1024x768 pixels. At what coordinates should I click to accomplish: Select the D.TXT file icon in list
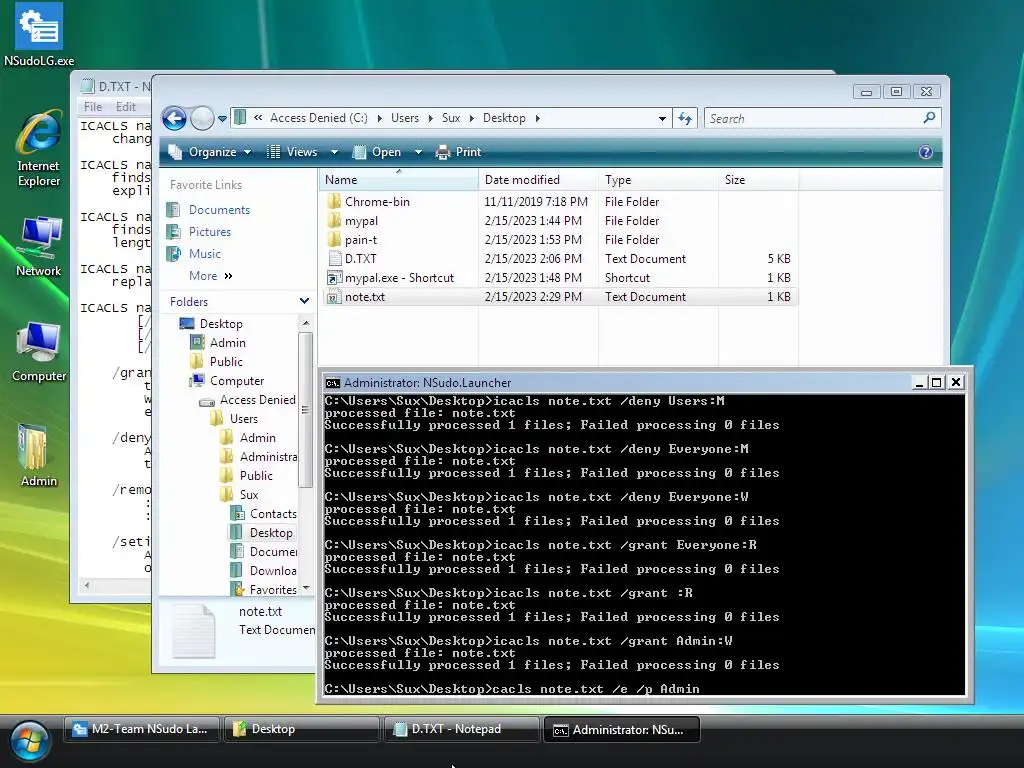click(334, 258)
